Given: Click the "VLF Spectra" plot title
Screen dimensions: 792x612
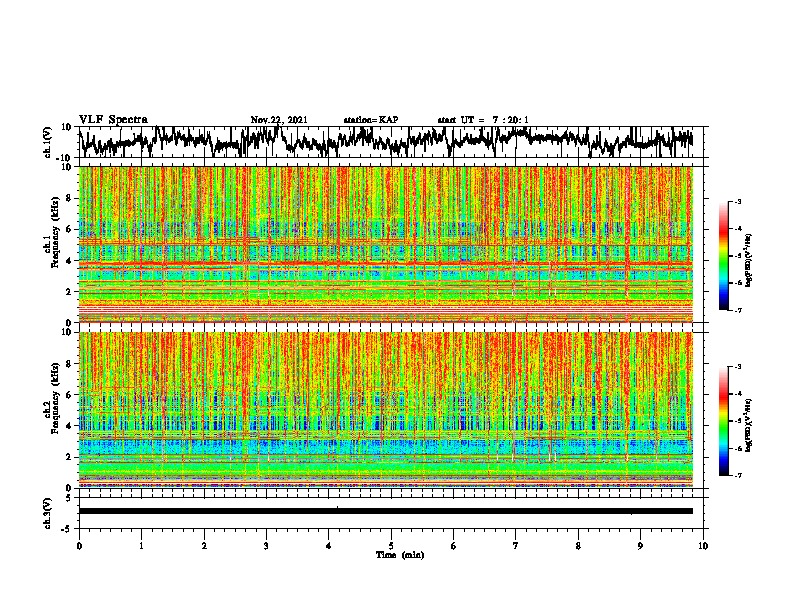Looking at the screenshot, I should 113,120.
